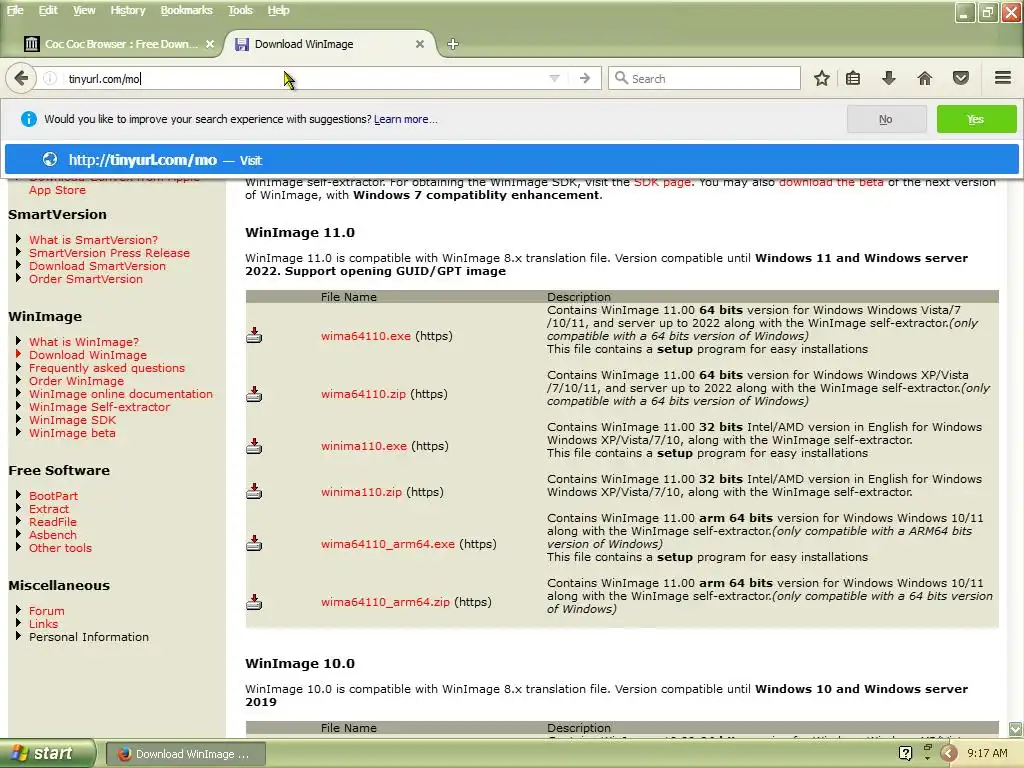The width and height of the screenshot is (1024, 768).
Task: Open the Downloads arrow icon
Action: coord(888,78)
